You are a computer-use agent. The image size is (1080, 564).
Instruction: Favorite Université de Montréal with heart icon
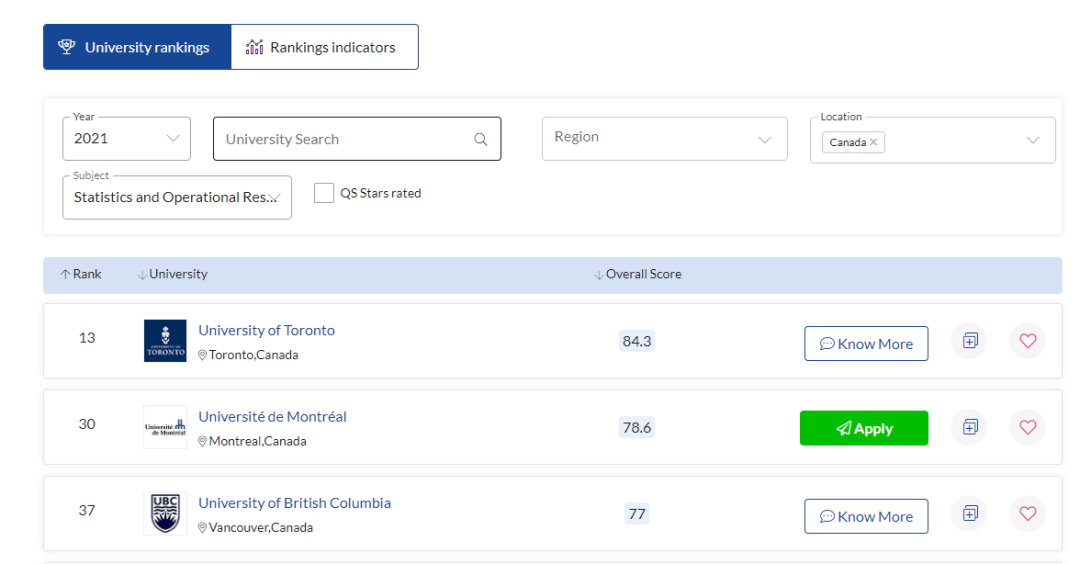pos(1028,427)
